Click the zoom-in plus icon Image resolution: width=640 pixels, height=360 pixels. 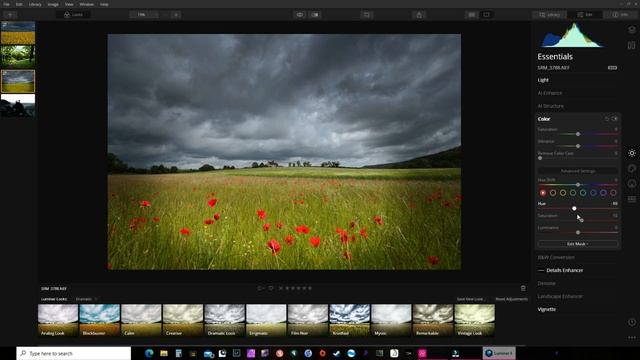[x=176, y=15]
